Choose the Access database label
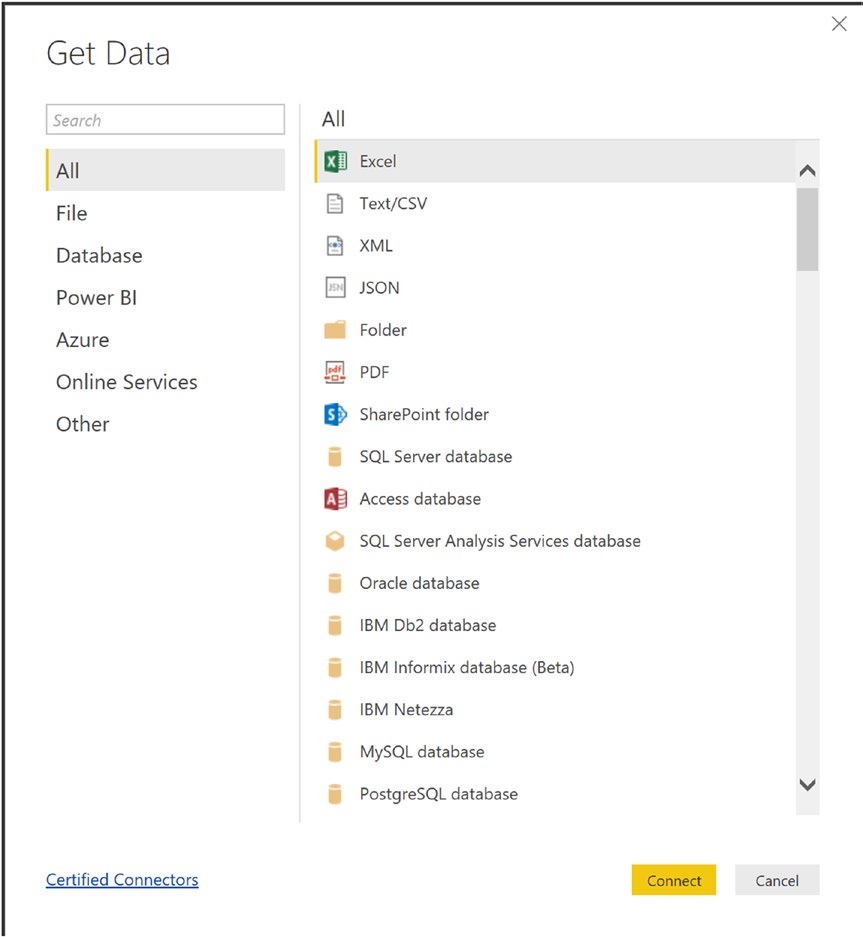Viewport: 863px width, 937px height. [420, 499]
